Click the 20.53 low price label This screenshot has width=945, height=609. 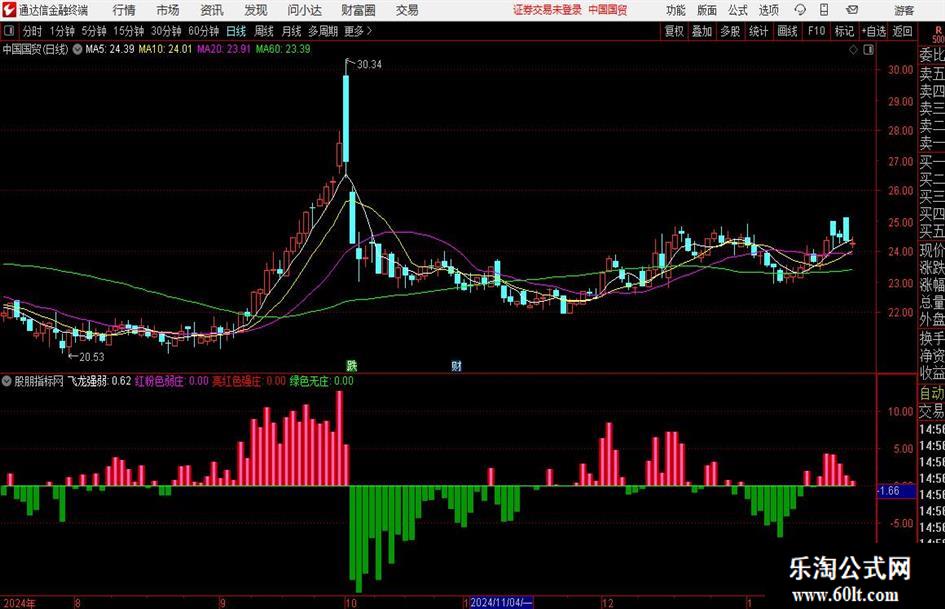tap(92, 357)
